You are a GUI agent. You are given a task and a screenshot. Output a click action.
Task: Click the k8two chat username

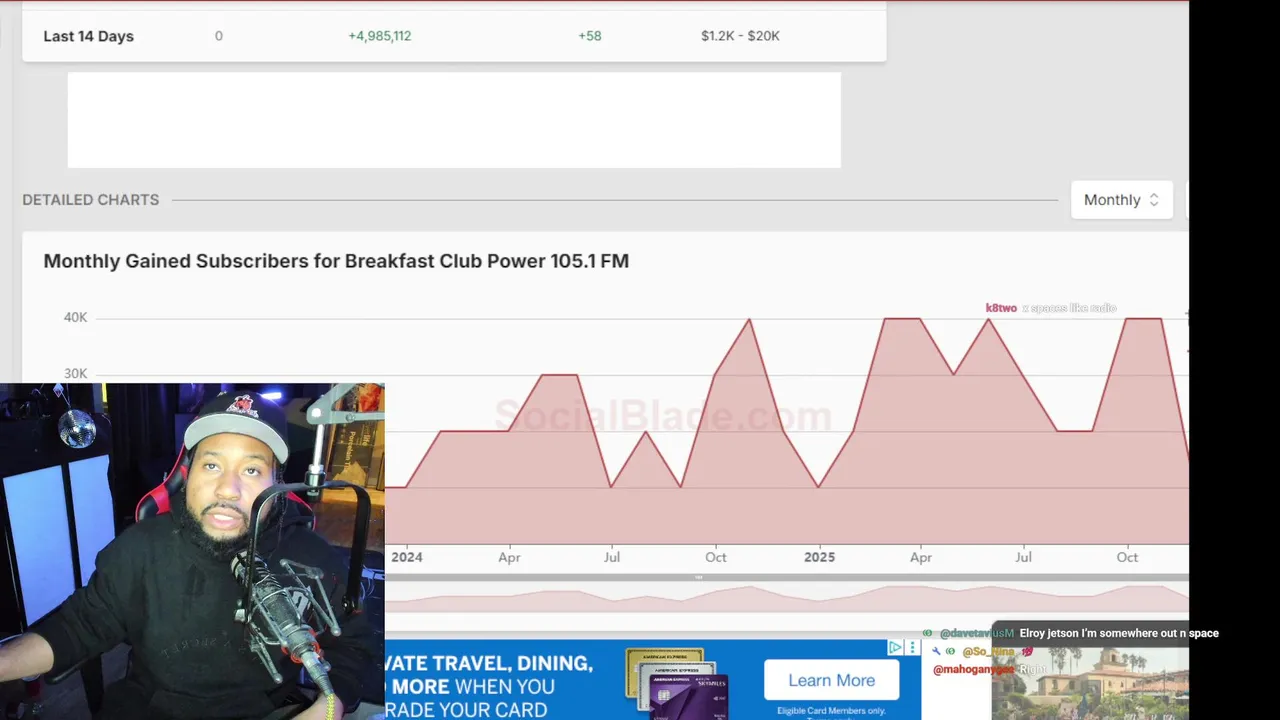[1001, 308]
